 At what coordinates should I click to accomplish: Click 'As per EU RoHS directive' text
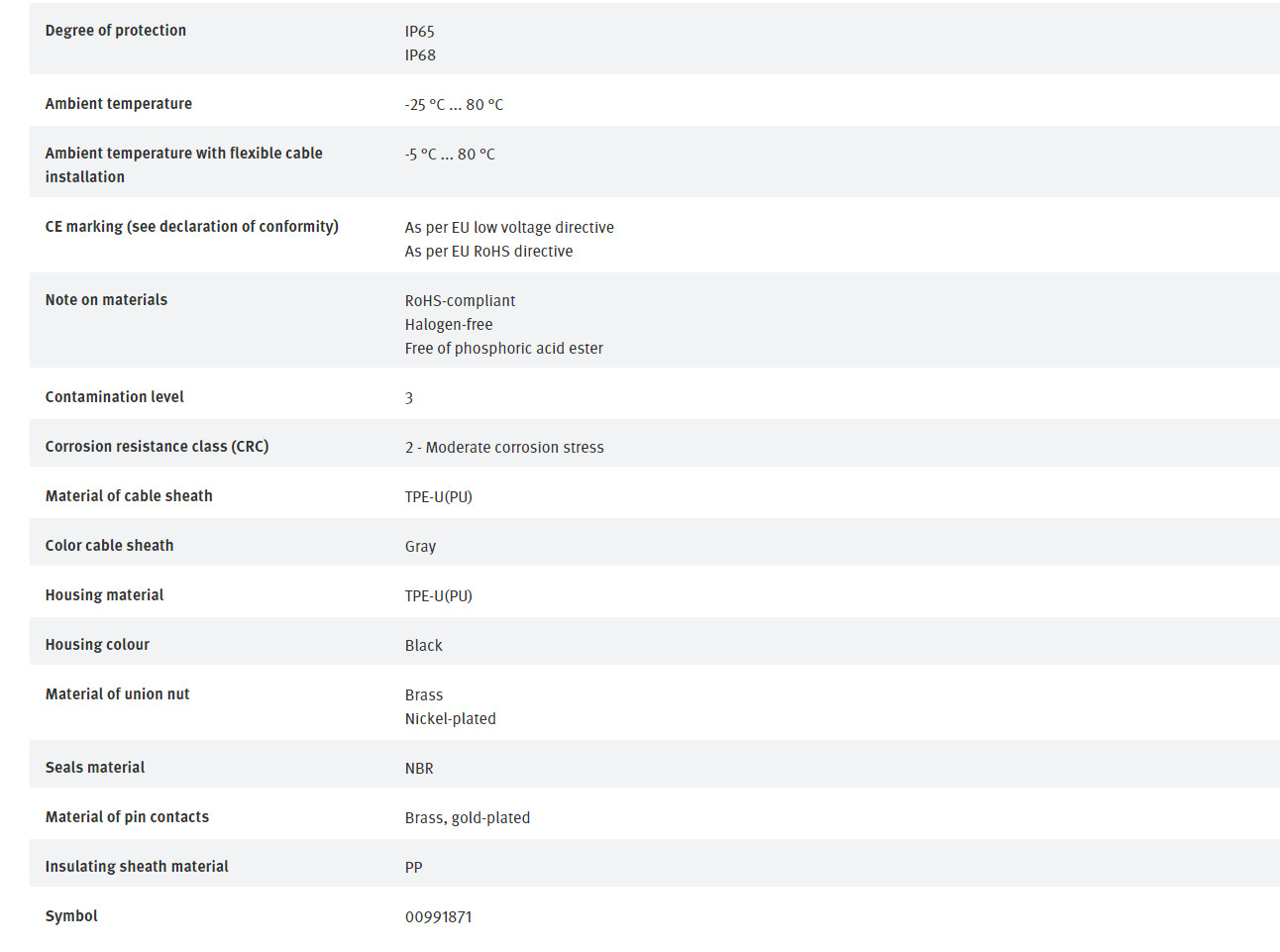tap(488, 252)
